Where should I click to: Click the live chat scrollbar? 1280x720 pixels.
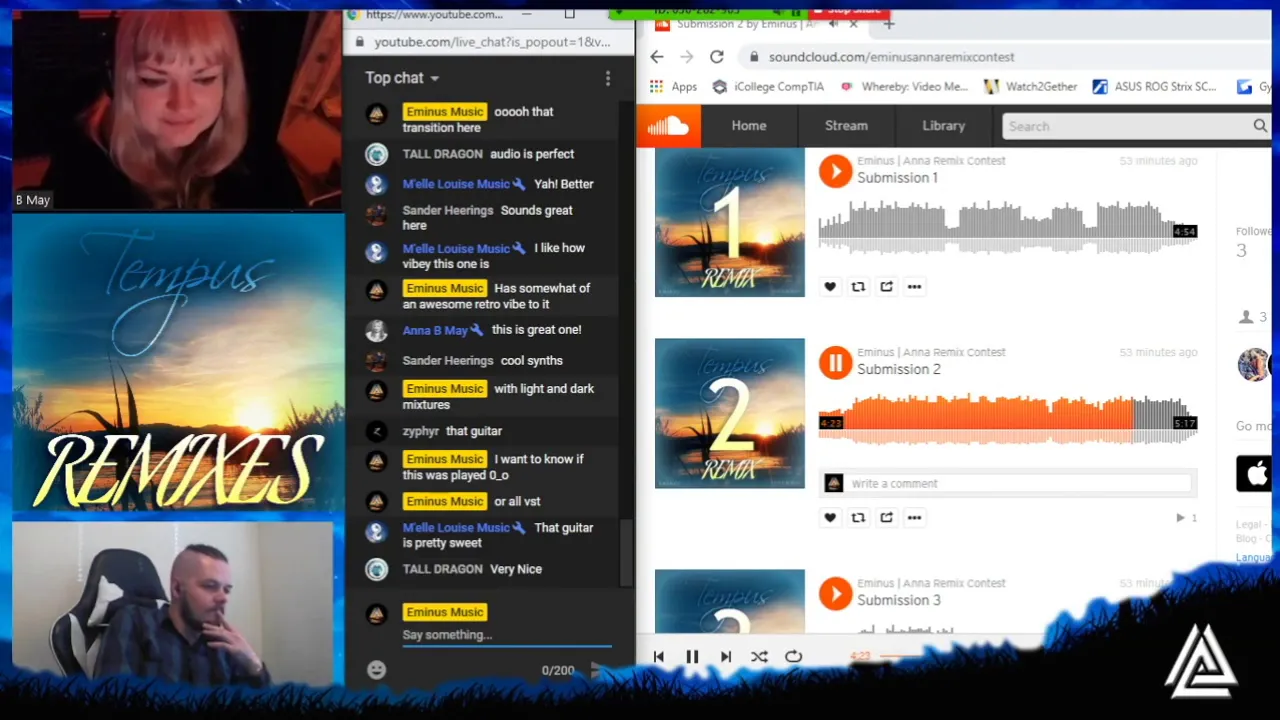point(626,552)
